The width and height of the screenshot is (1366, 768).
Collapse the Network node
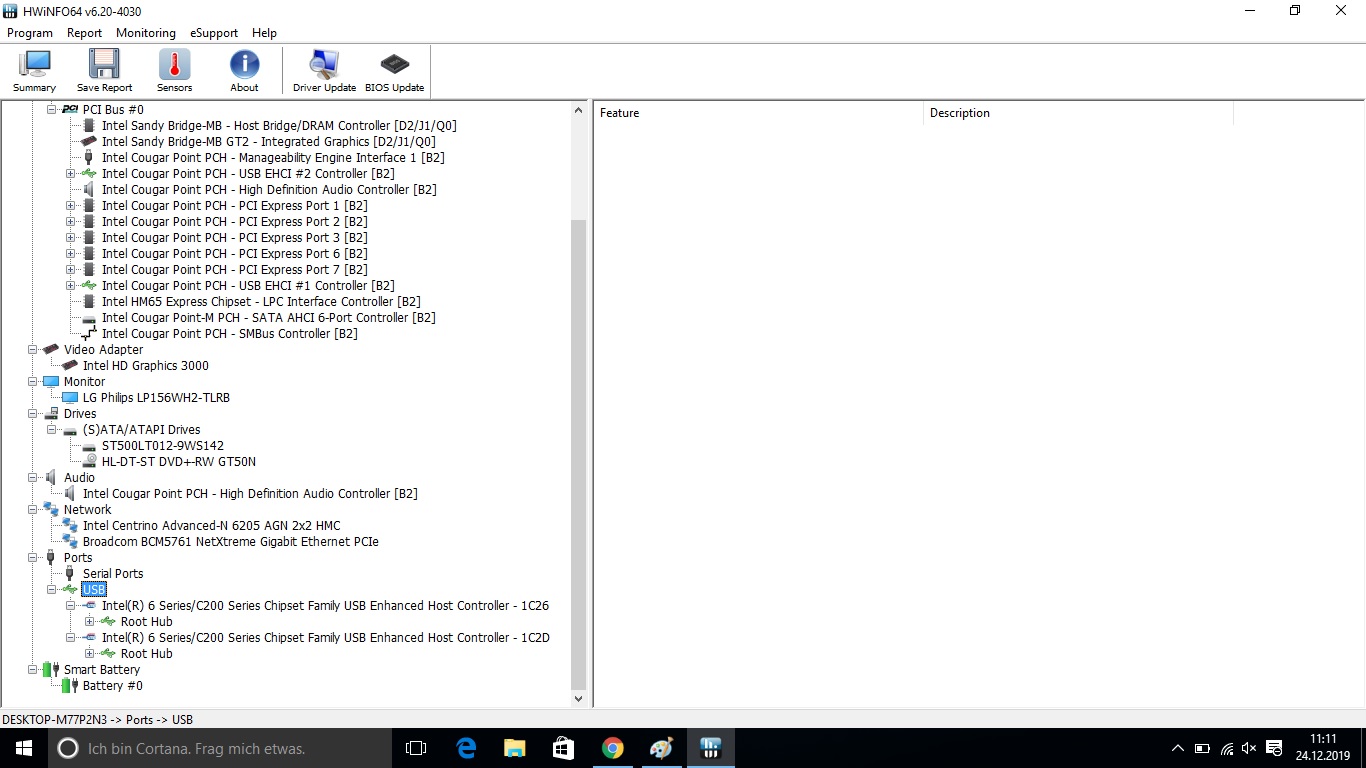coord(33,510)
